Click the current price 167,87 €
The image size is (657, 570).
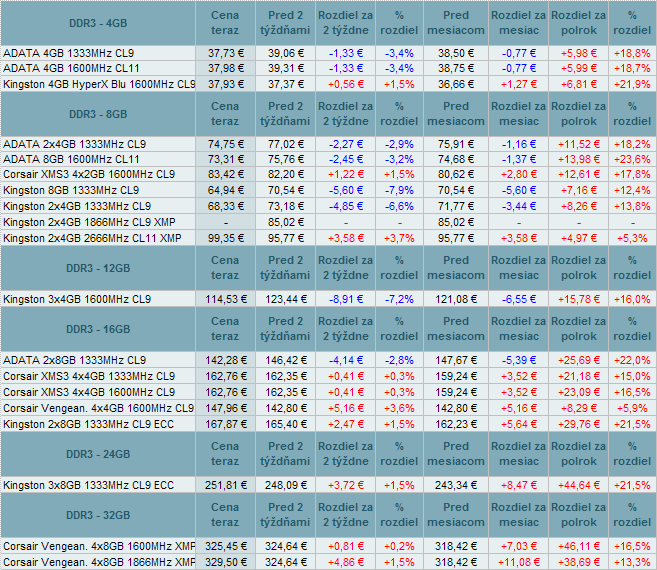pos(226,424)
